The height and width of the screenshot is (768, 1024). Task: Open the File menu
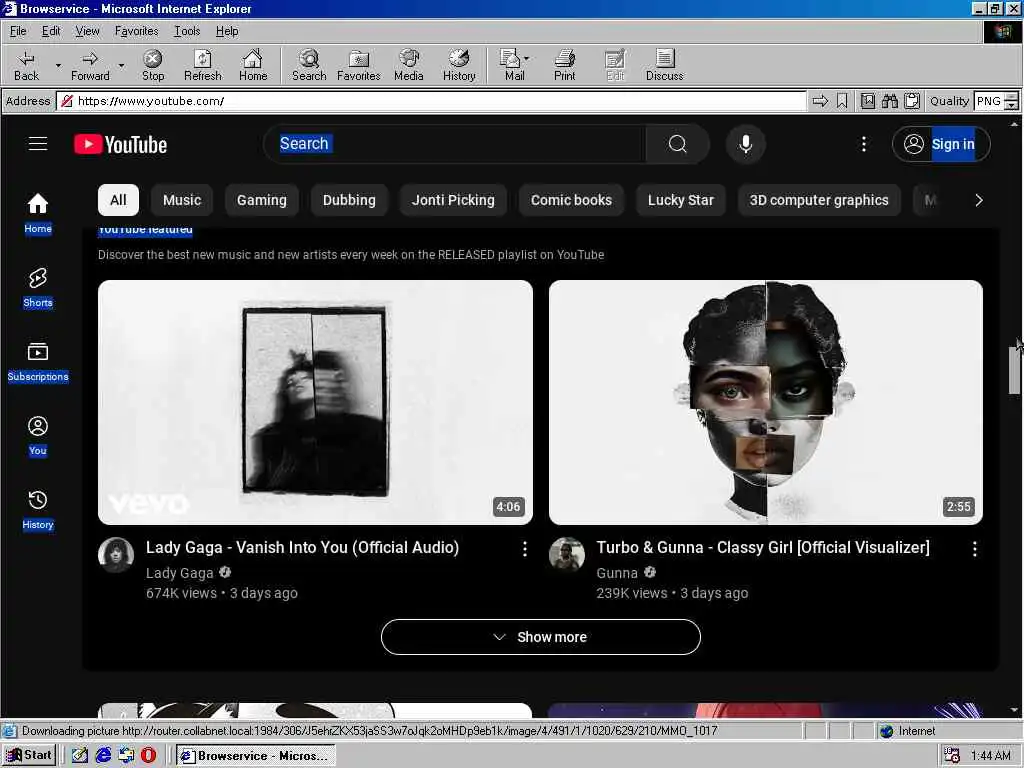click(18, 31)
